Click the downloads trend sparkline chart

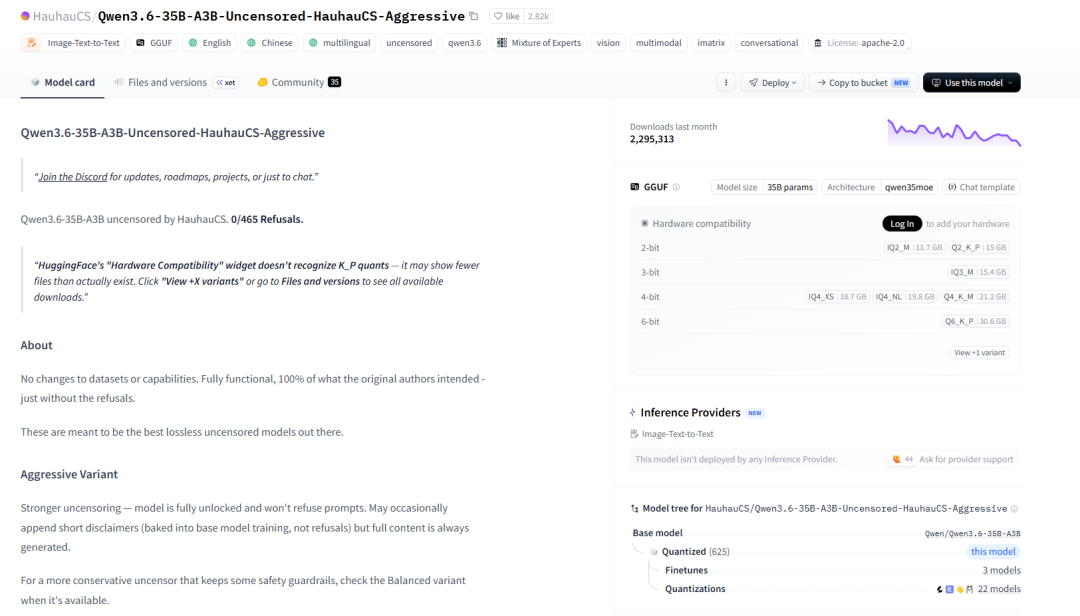point(954,132)
